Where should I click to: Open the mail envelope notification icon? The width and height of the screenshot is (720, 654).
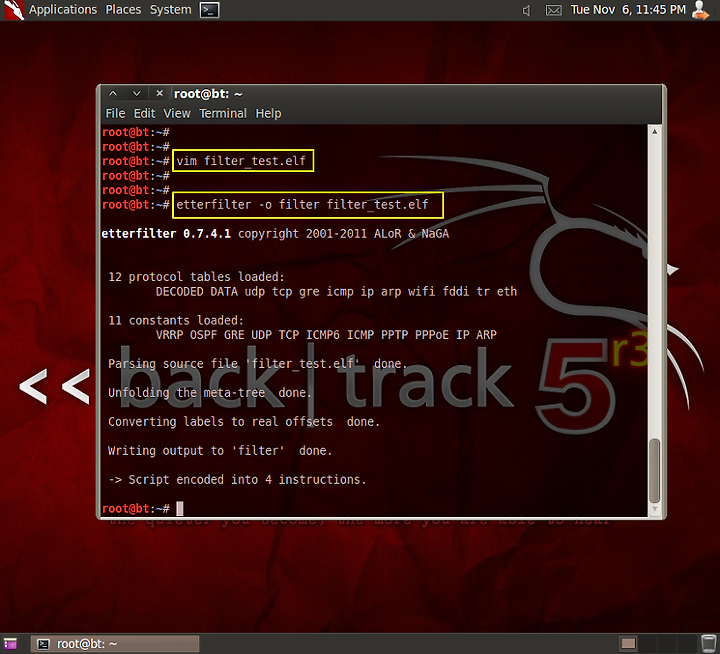tap(553, 10)
